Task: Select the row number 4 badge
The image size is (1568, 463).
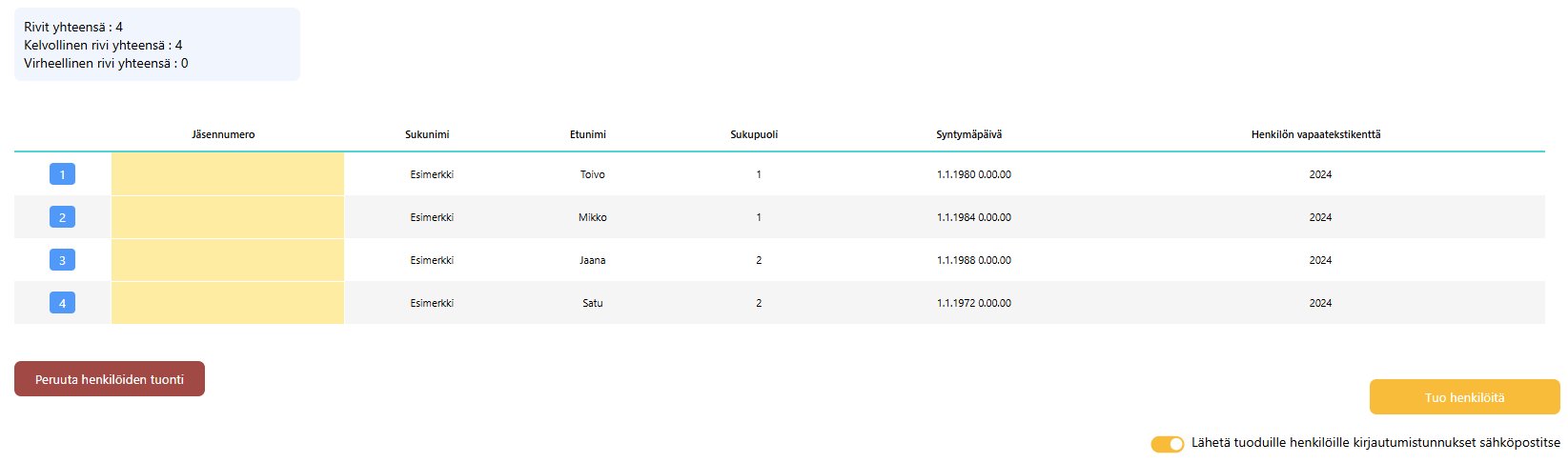Action: click(x=62, y=303)
